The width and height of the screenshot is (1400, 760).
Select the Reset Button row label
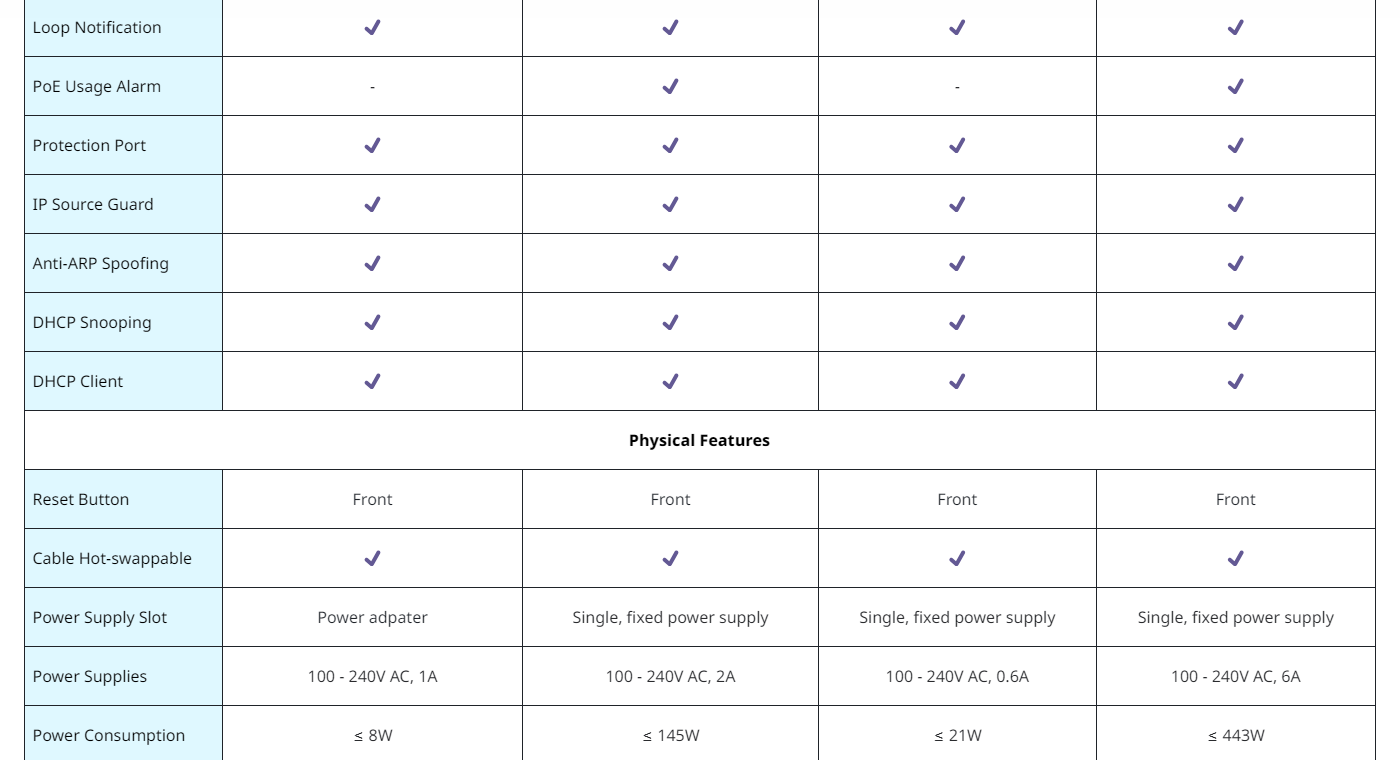(x=81, y=499)
